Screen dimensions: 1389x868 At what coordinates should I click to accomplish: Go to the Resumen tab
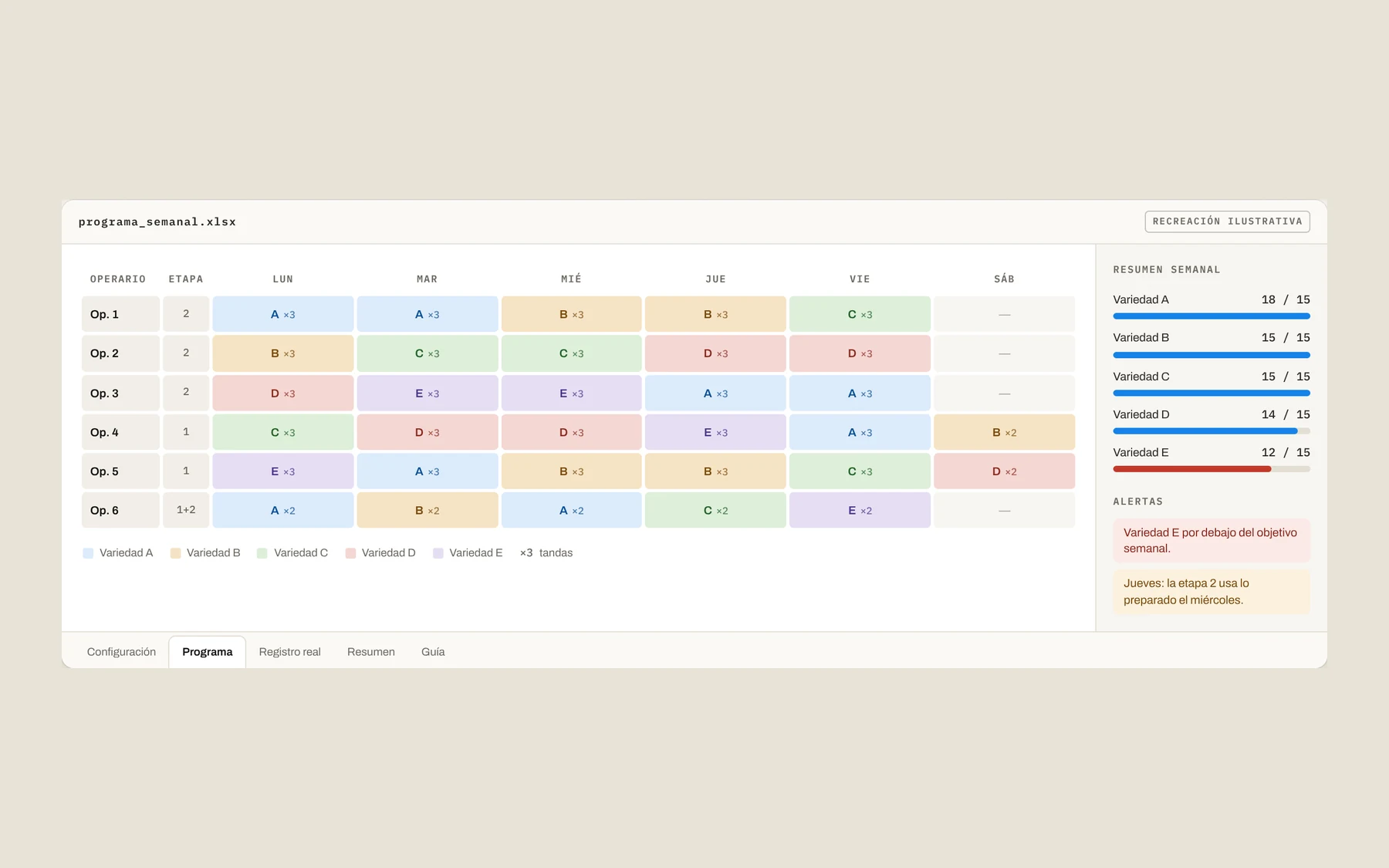coord(371,652)
